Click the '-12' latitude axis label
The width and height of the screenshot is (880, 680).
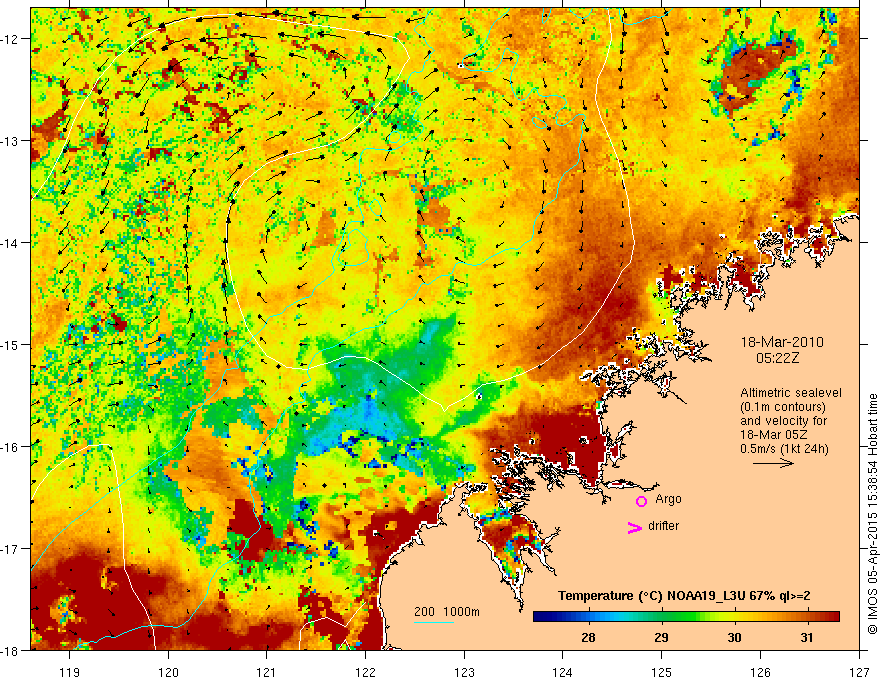tap(11, 39)
